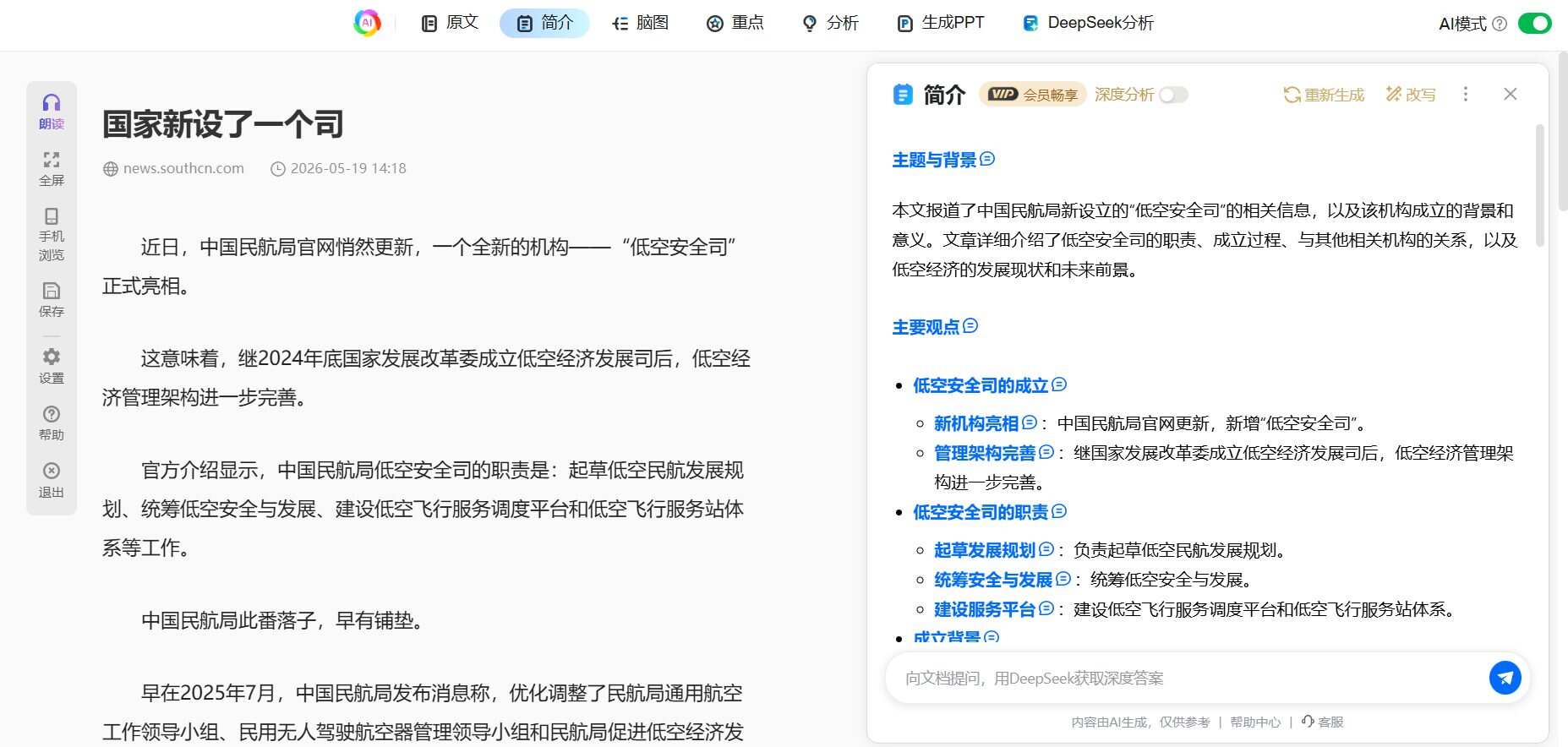This screenshot has width=1568, height=747.
Task: Click comment icon beside 低空安全司的职责
Action: pyautogui.click(x=1059, y=511)
